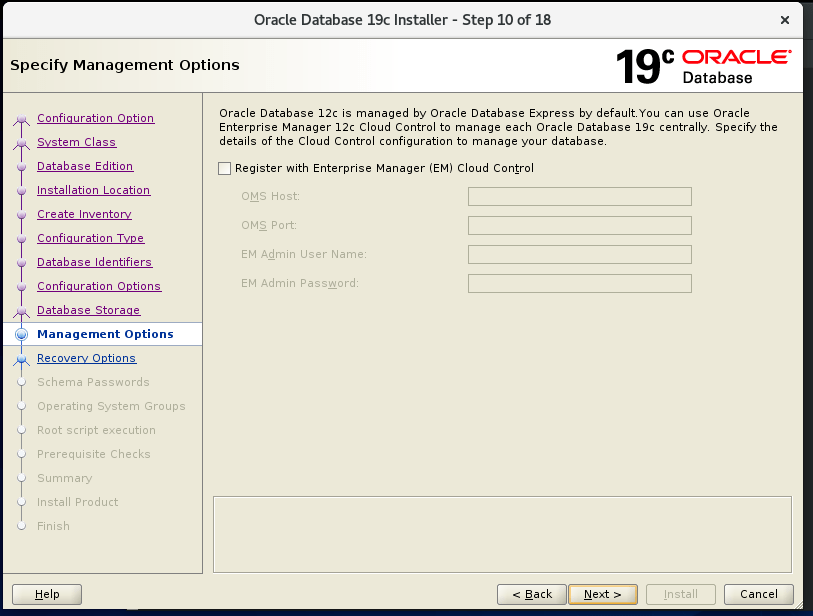
Task: Proceed with the Next button
Action: (x=603, y=594)
